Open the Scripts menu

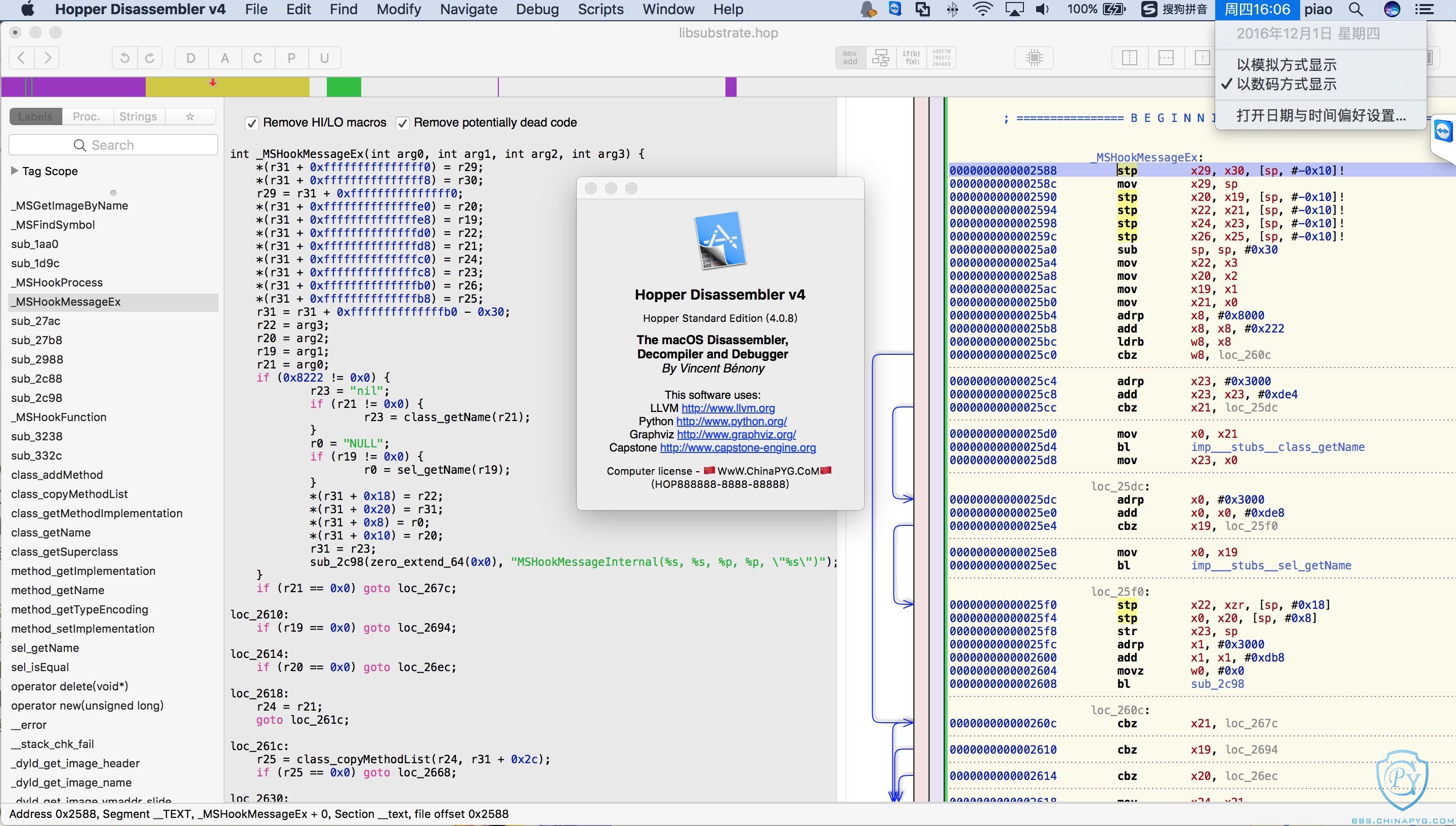pos(601,10)
